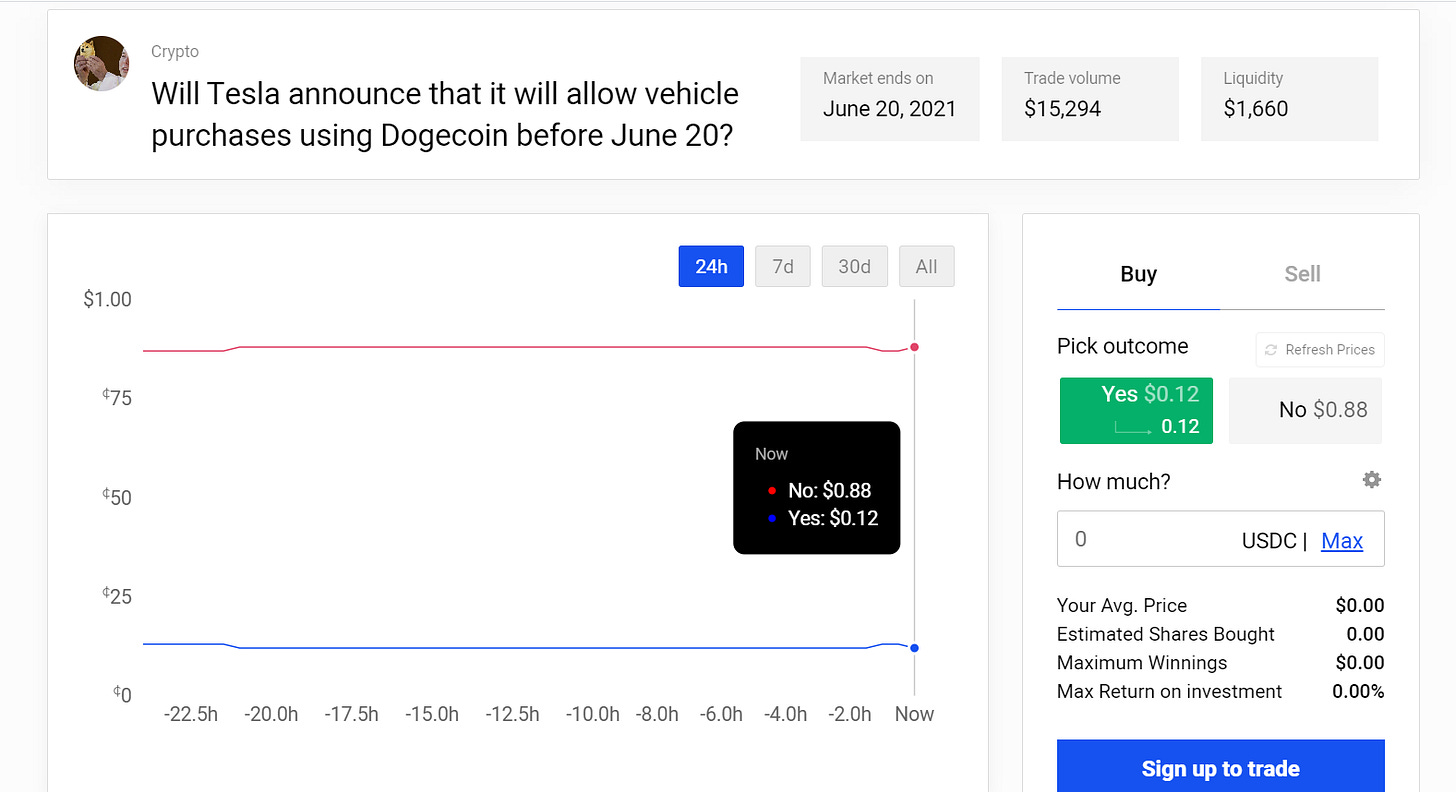1456x792 pixels.
Task: Click the 0.00% return value
Action: 1358,691
